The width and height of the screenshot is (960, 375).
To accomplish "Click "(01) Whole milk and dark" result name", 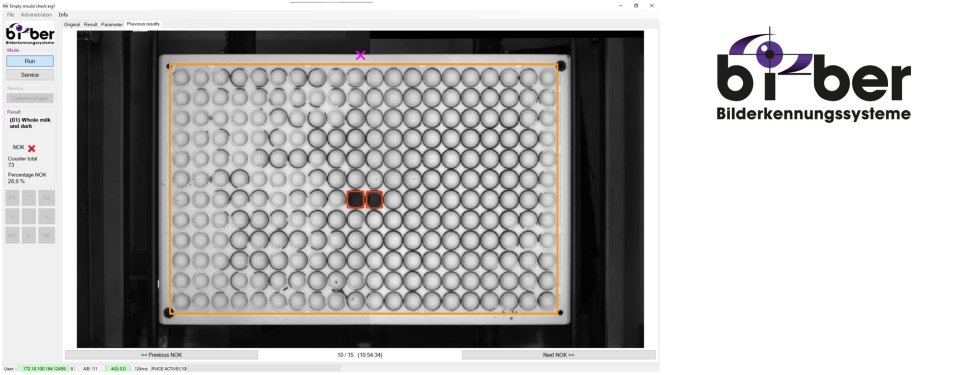I will point(29,123).
